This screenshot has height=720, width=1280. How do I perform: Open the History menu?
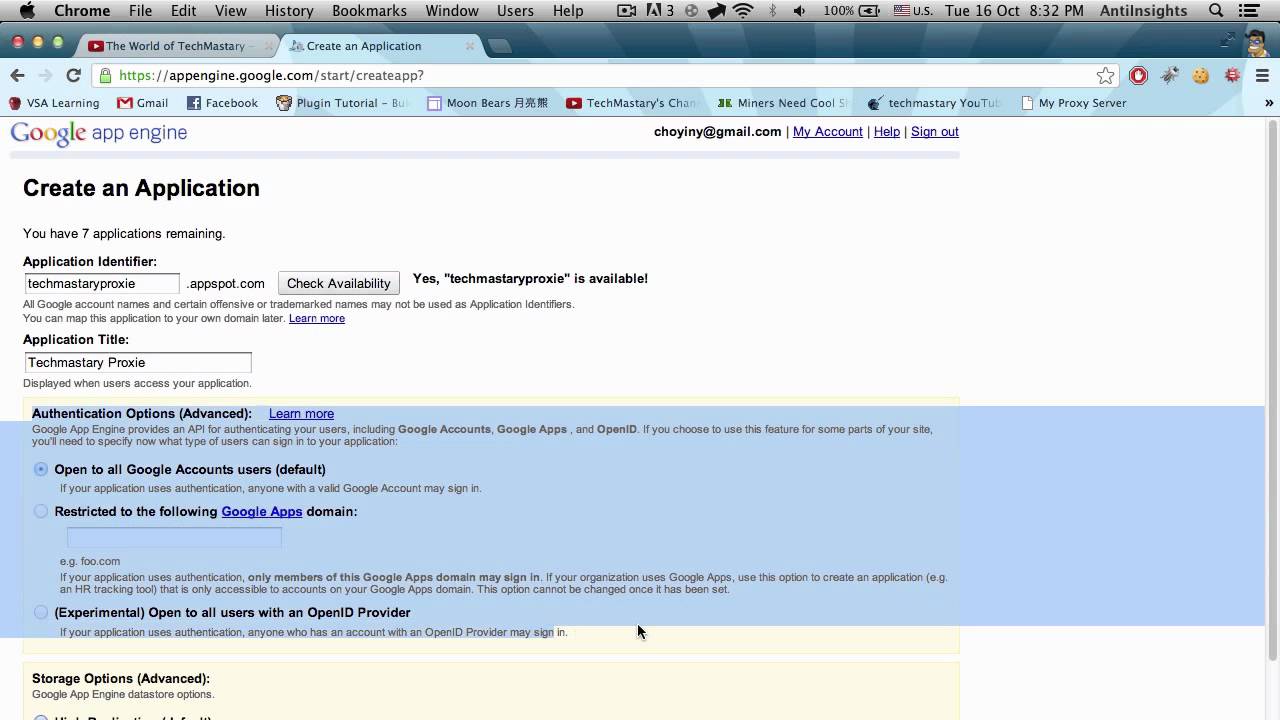tap(289, 11)
